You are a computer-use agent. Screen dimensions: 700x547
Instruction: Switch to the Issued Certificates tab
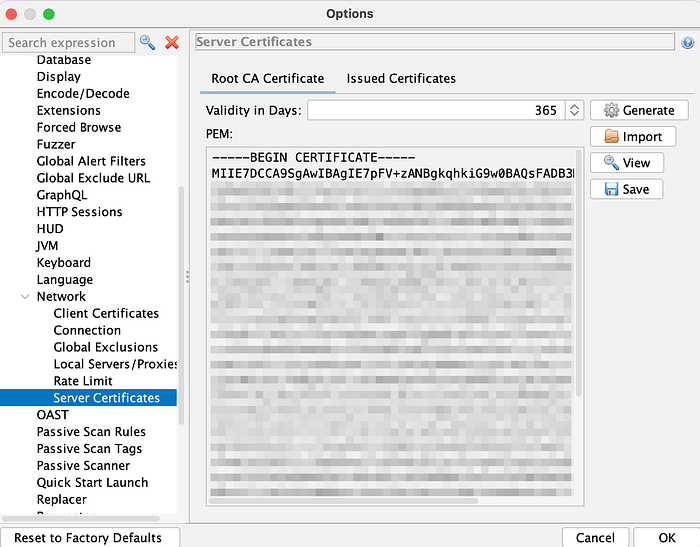click(x=401, y=79)
